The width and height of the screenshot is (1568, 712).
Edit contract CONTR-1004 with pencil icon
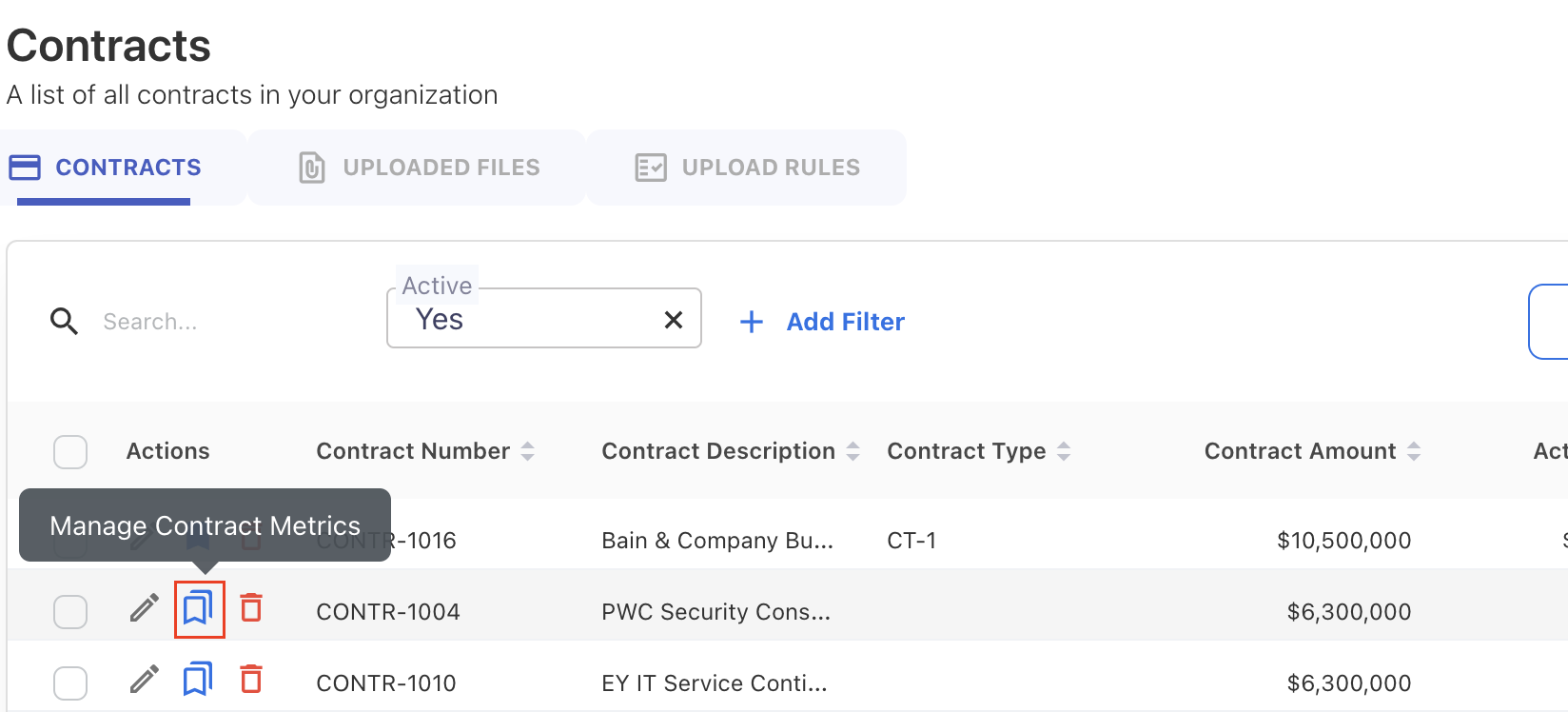point(145,607)
